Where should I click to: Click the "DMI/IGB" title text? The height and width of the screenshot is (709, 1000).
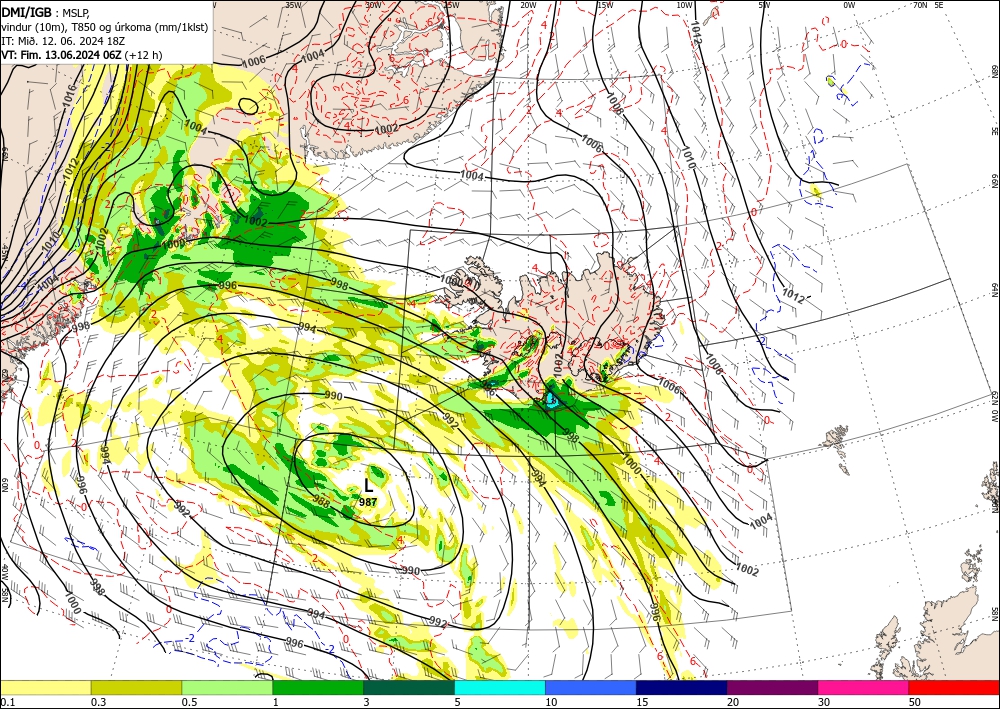[x=26, y=11]
